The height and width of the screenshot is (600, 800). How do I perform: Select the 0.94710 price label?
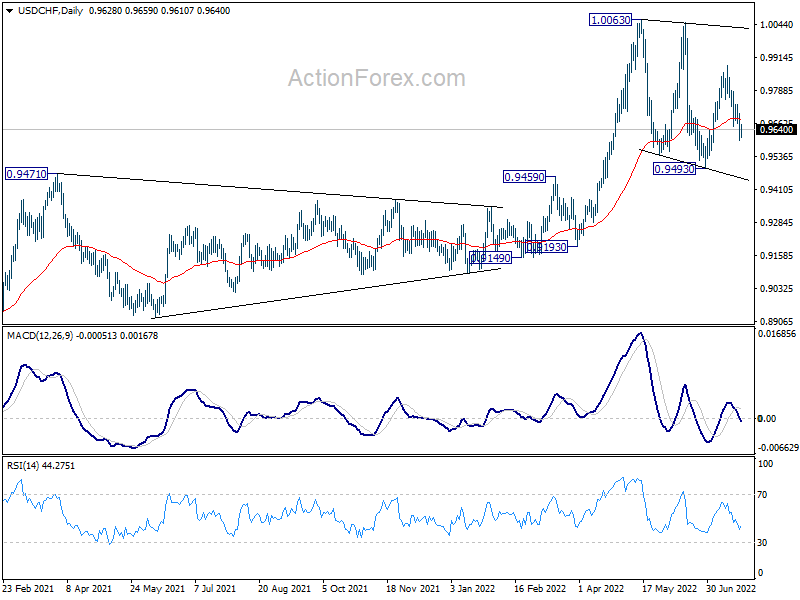(26, 174)
